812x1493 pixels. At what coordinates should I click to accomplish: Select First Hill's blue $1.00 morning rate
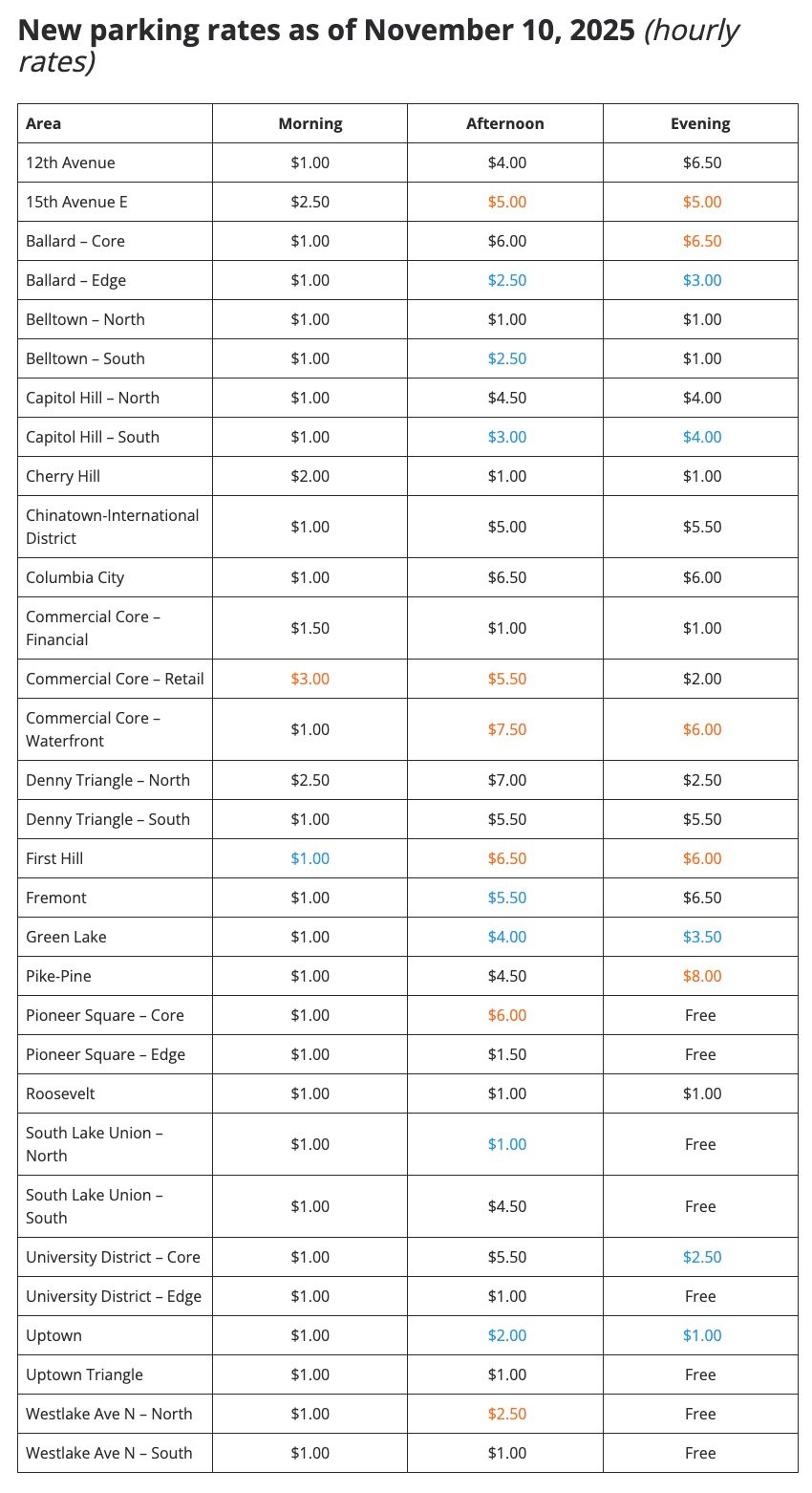click(x=310, y=858)
